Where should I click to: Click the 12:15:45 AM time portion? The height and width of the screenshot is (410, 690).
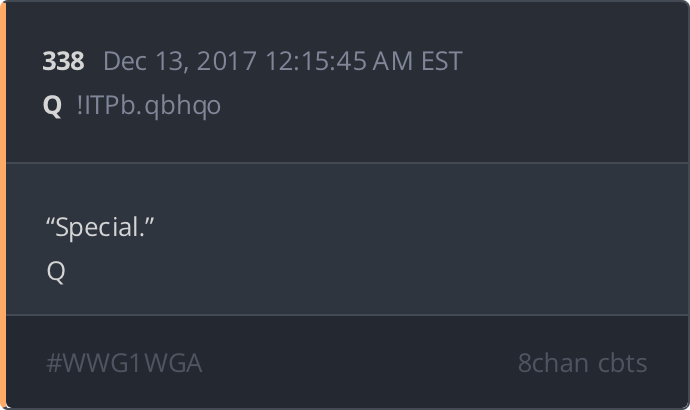339,61
